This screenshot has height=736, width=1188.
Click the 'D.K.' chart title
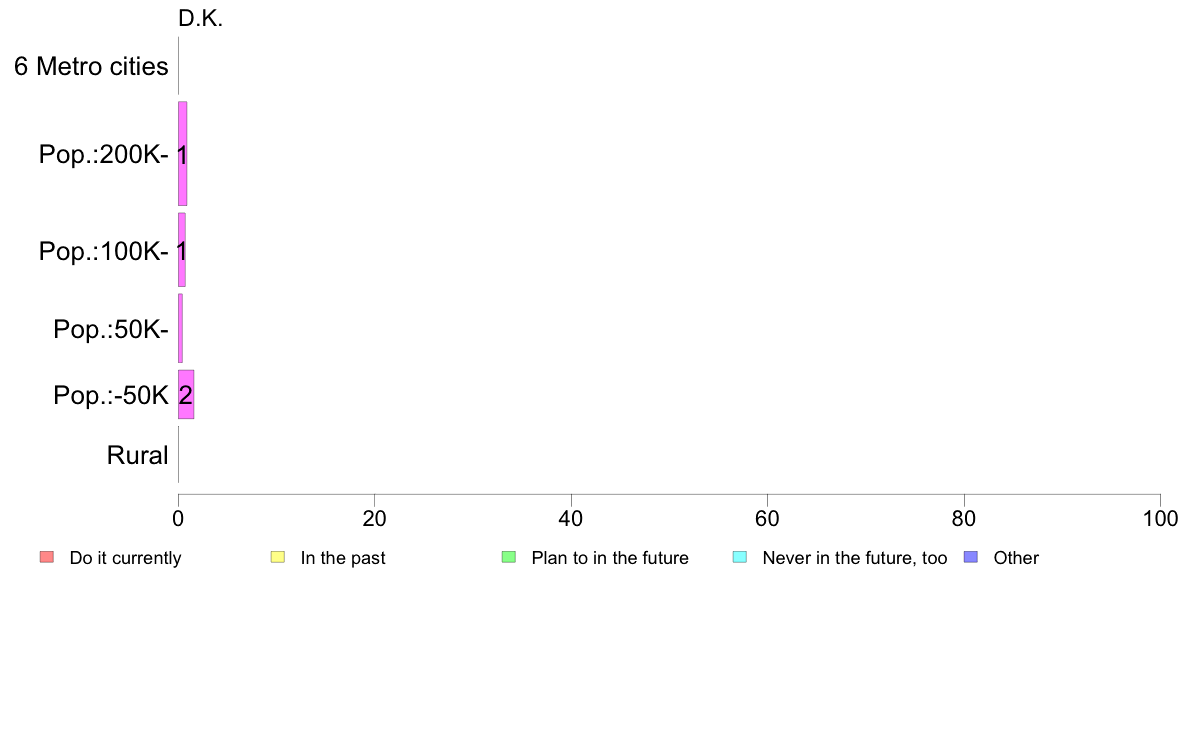(200, 19)
